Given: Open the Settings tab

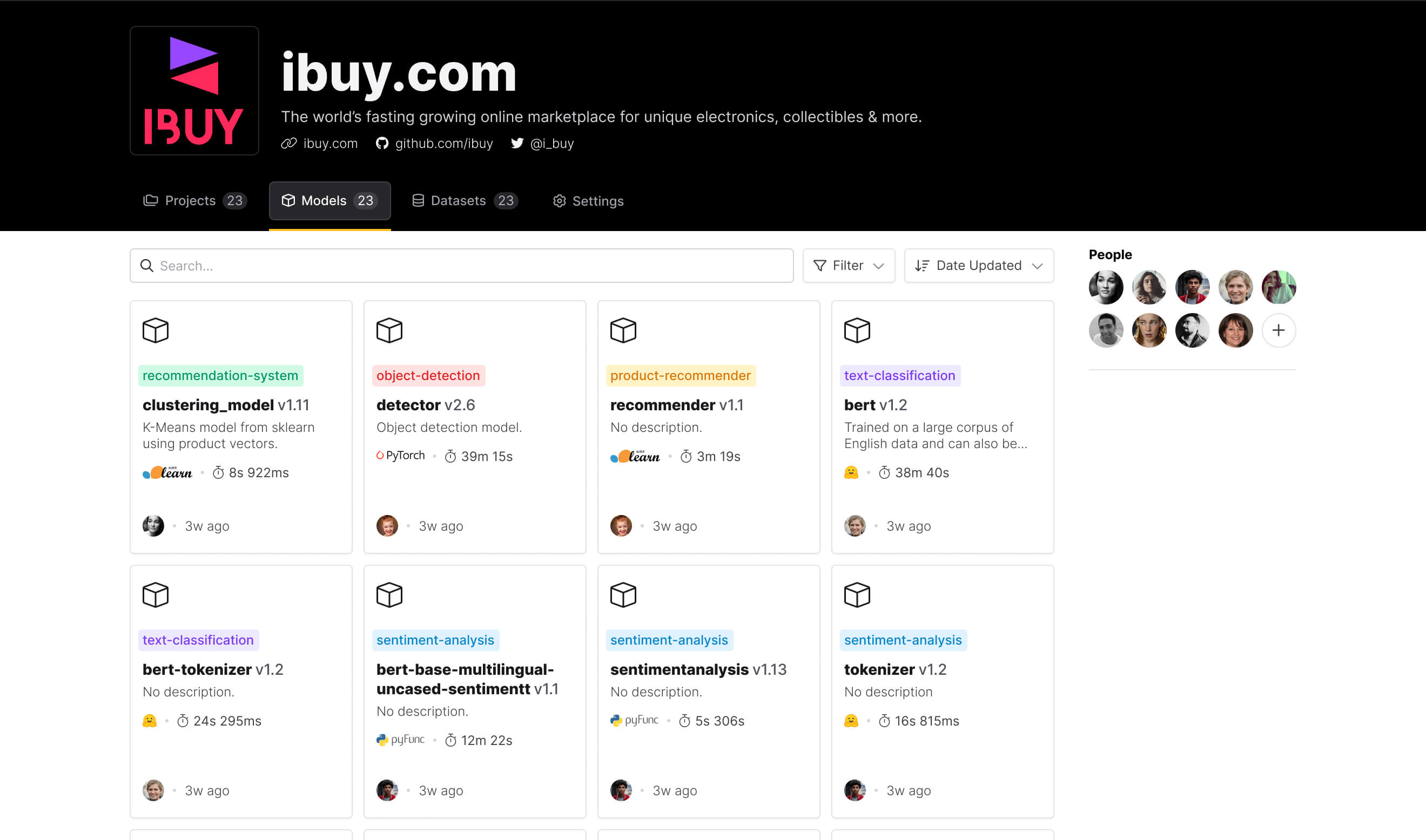Looking at the screenshot, I should pyautogui.click(x=588, y=201).
